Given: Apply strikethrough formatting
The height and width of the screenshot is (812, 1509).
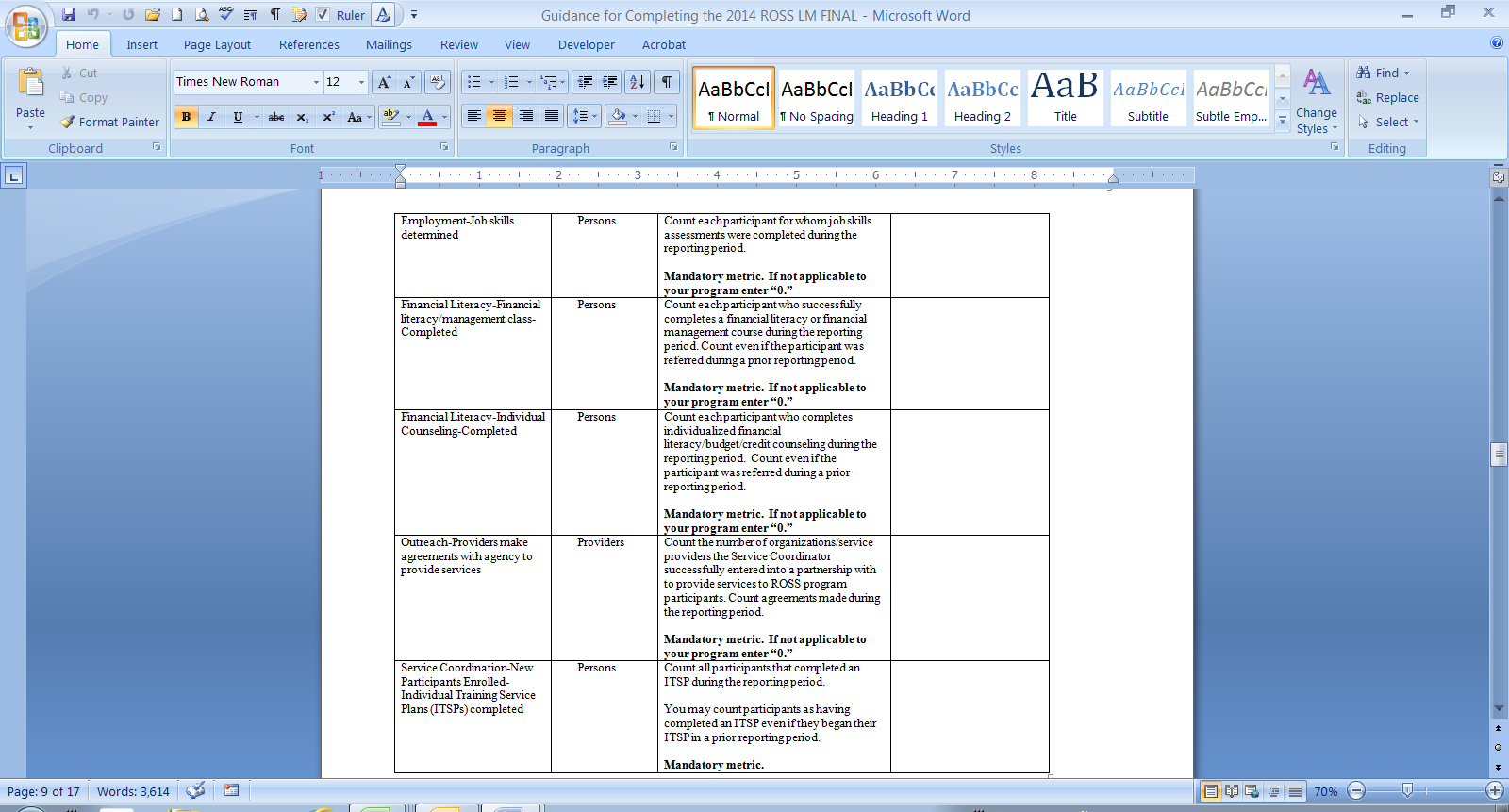Looking at the screenshot, I should tap(276, 117).
